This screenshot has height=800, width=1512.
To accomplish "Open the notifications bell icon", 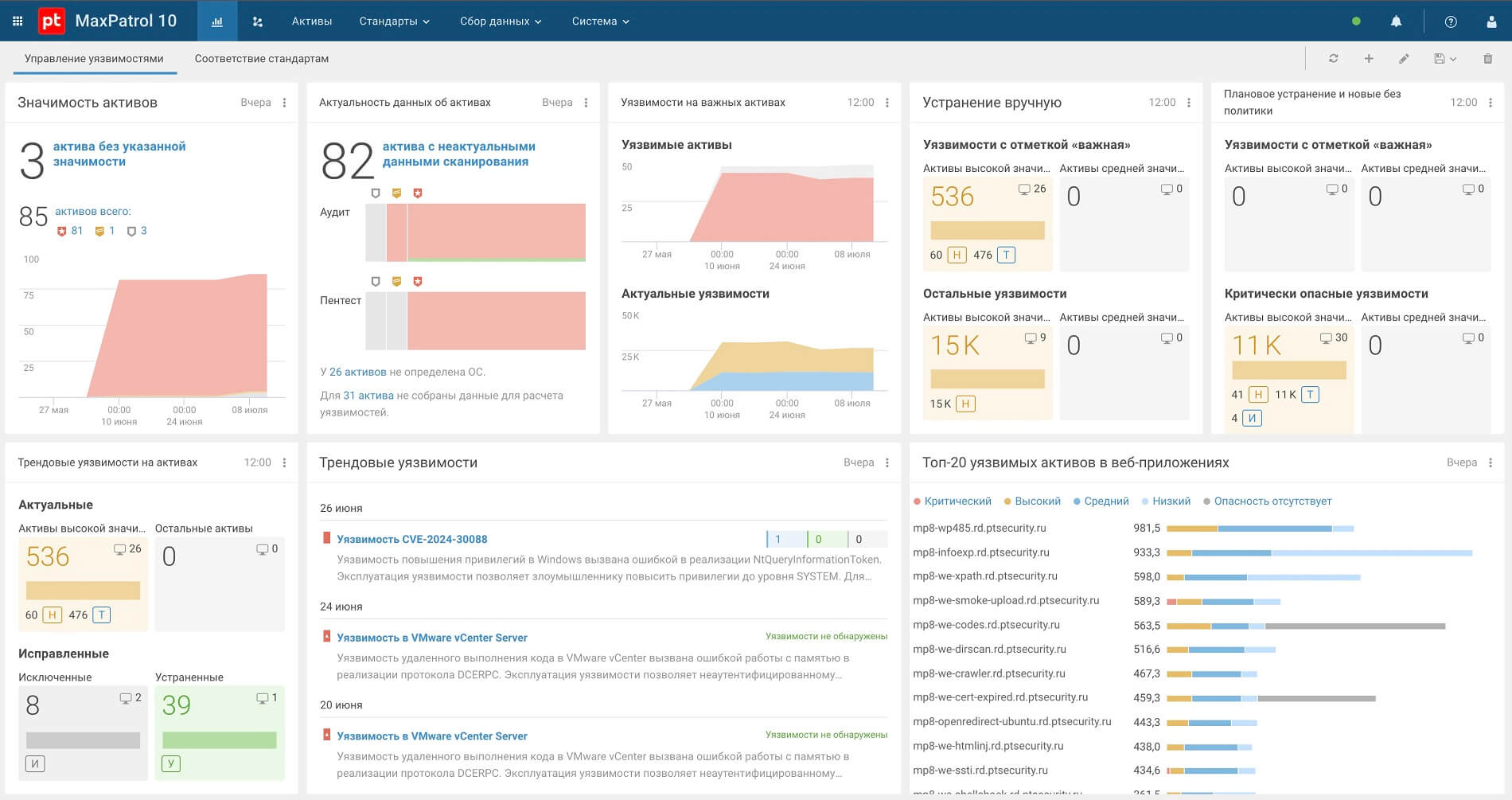I will click(1396, 21).
